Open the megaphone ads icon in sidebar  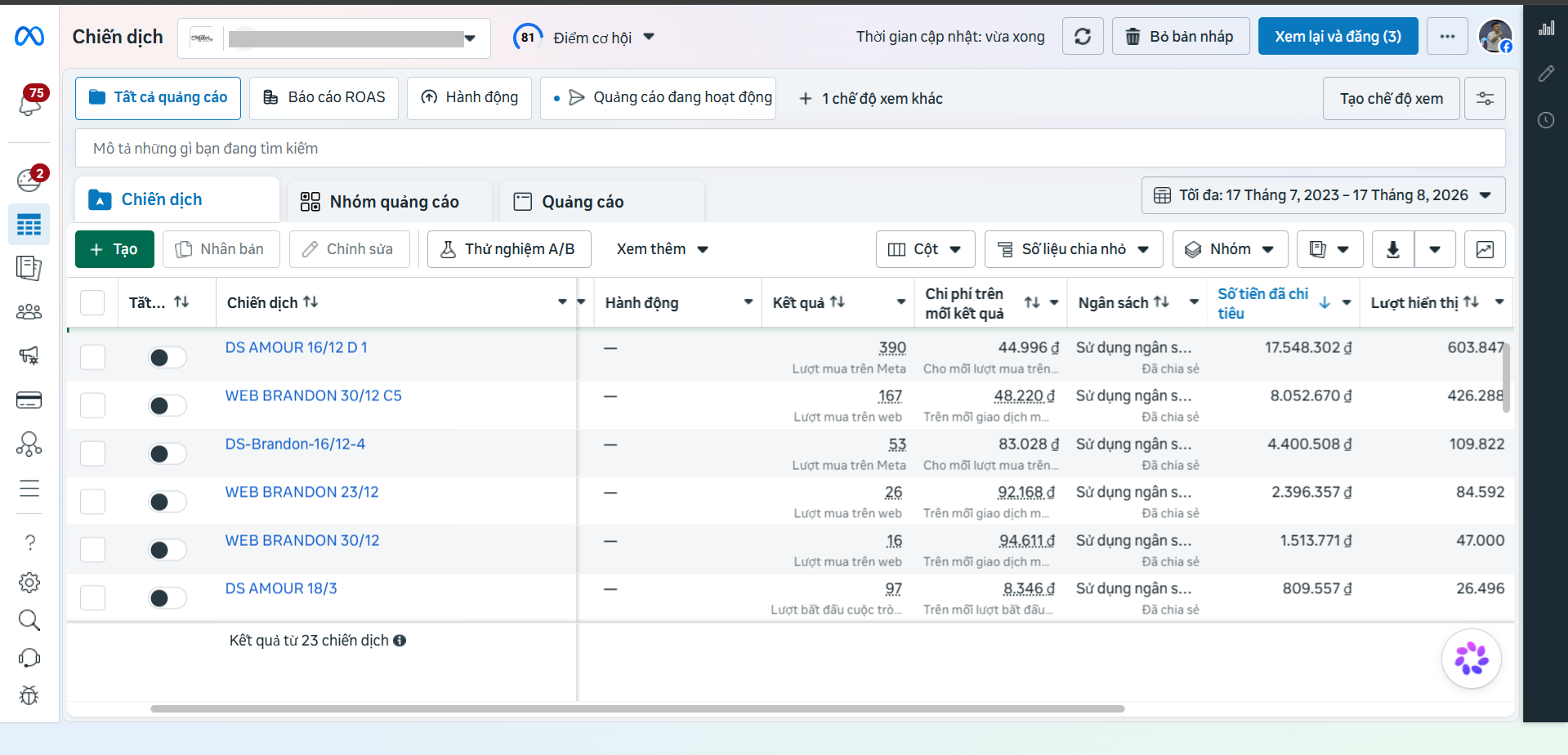29,355
